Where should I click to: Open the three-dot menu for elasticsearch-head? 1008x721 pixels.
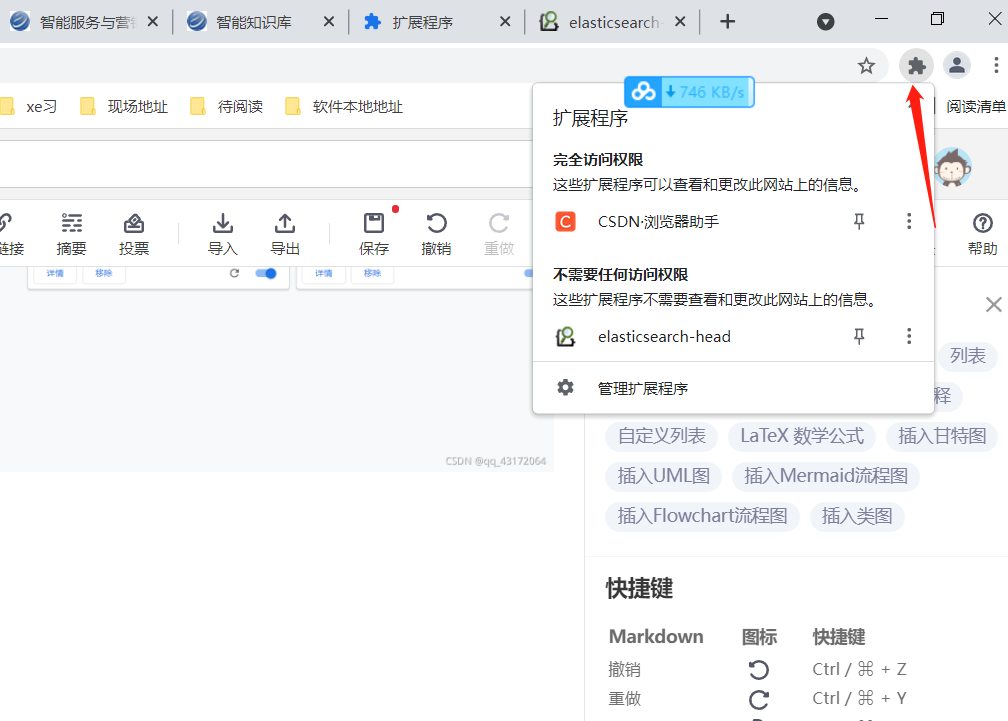pyautogui.click(x=908, y=336)
